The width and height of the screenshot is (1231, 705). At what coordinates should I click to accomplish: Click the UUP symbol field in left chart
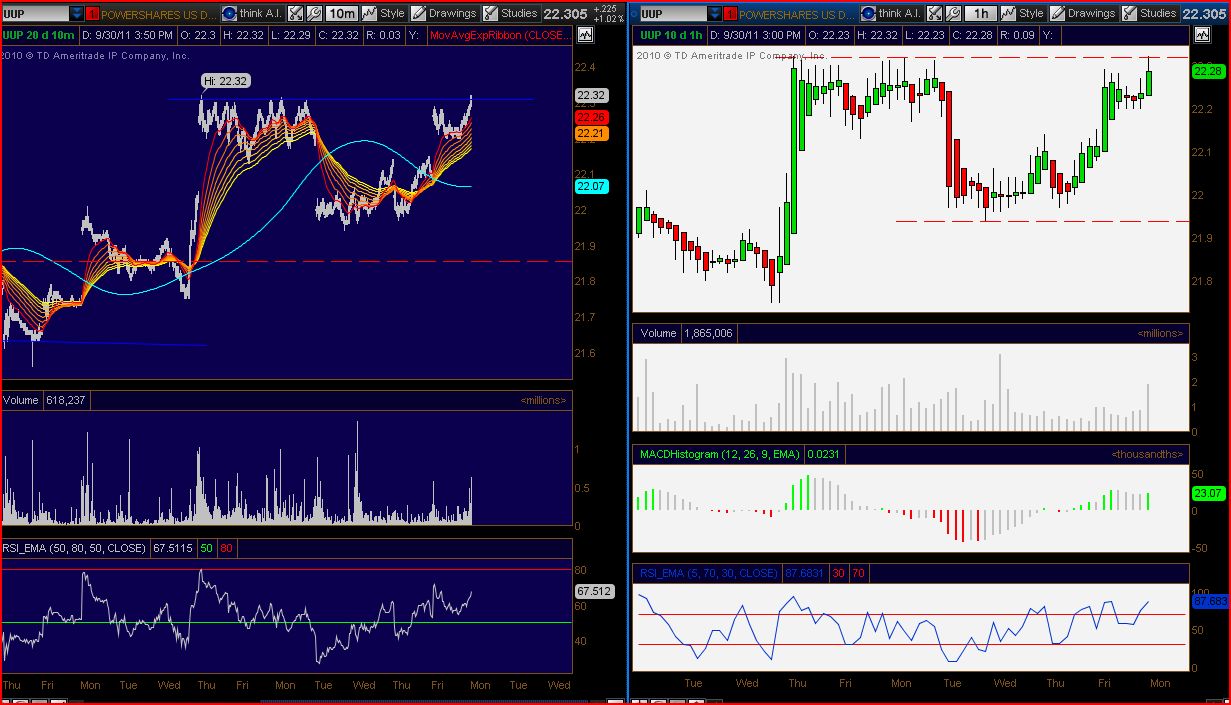(35, 13)
